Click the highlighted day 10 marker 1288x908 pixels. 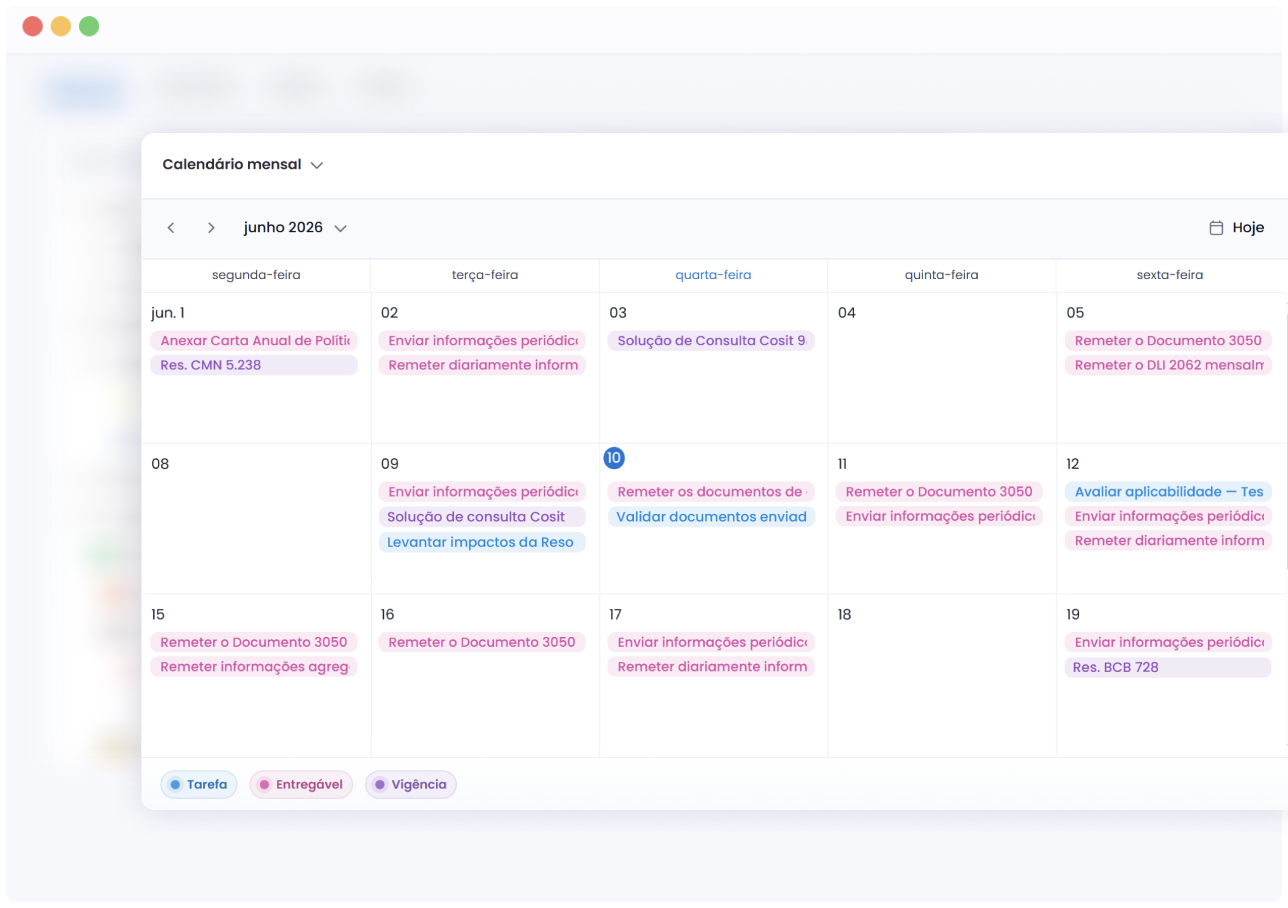(614, 458)
